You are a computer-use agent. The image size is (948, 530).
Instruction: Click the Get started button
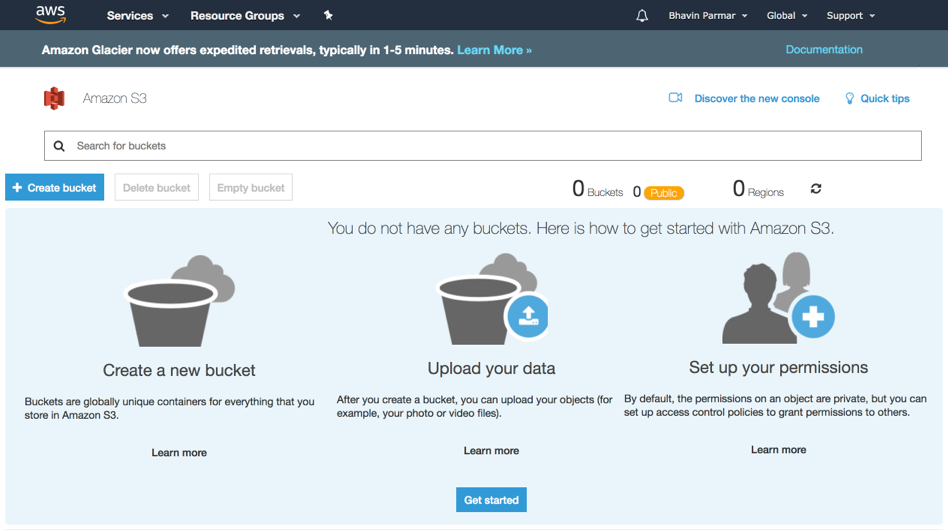[491, 500]
